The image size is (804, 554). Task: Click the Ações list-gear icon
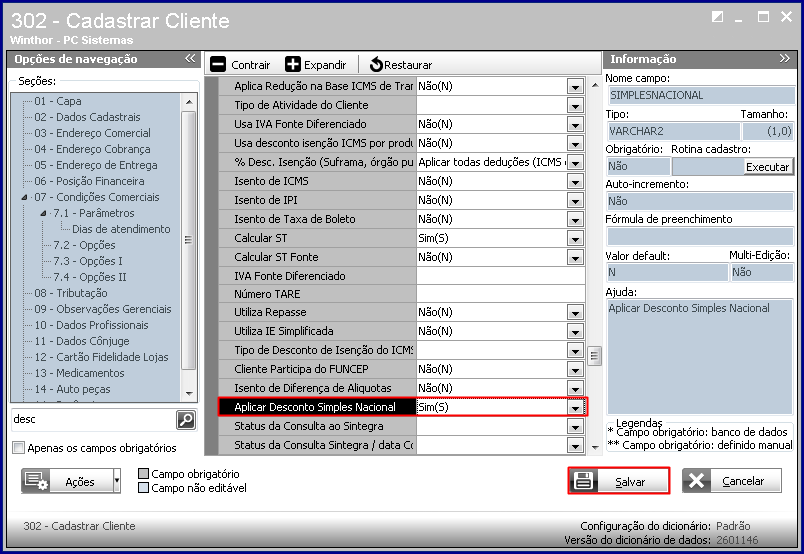(x=36, y=481)
